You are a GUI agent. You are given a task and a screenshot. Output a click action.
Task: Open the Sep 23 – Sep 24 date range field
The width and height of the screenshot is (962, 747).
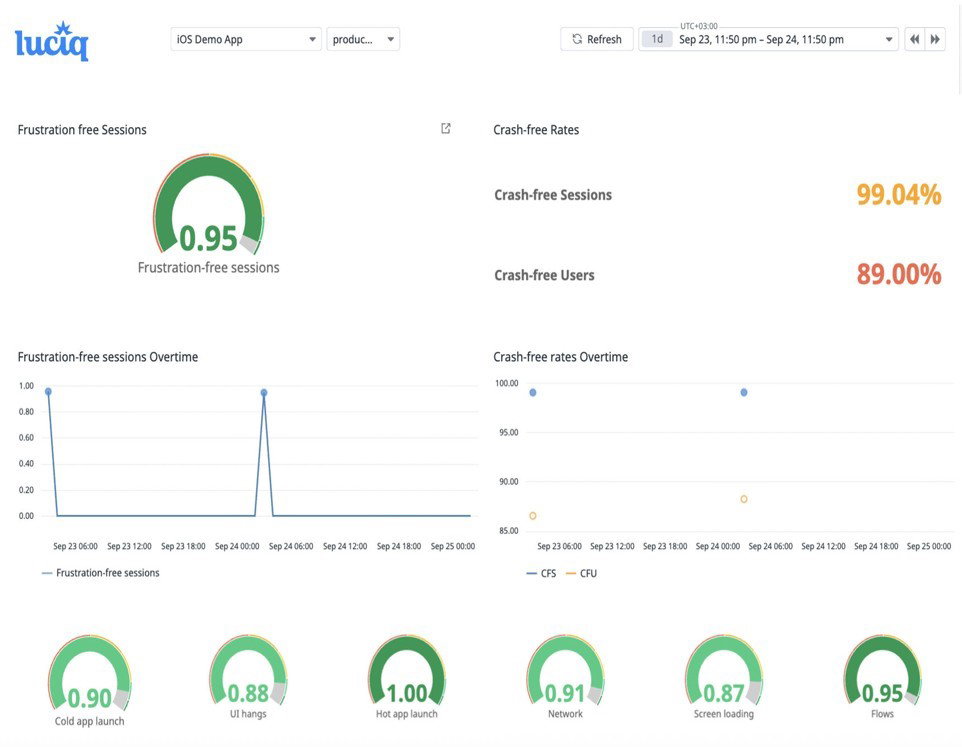(768, 39)
